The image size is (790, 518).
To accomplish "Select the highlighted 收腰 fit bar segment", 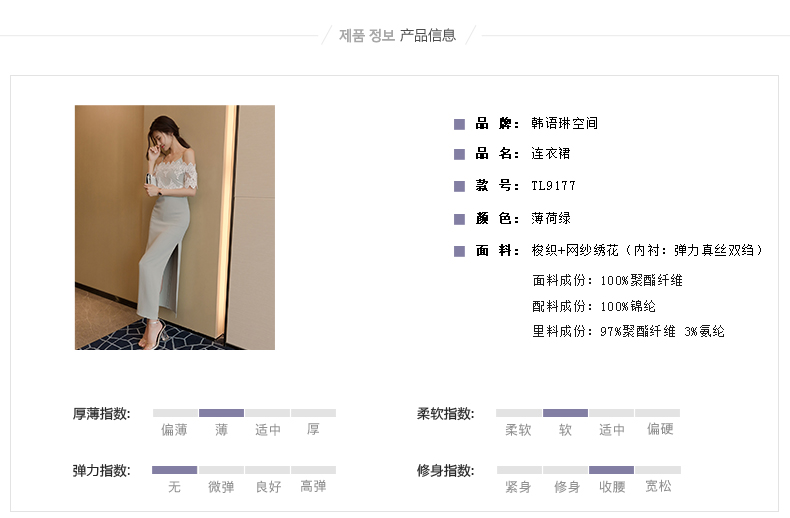I will 611,470.
